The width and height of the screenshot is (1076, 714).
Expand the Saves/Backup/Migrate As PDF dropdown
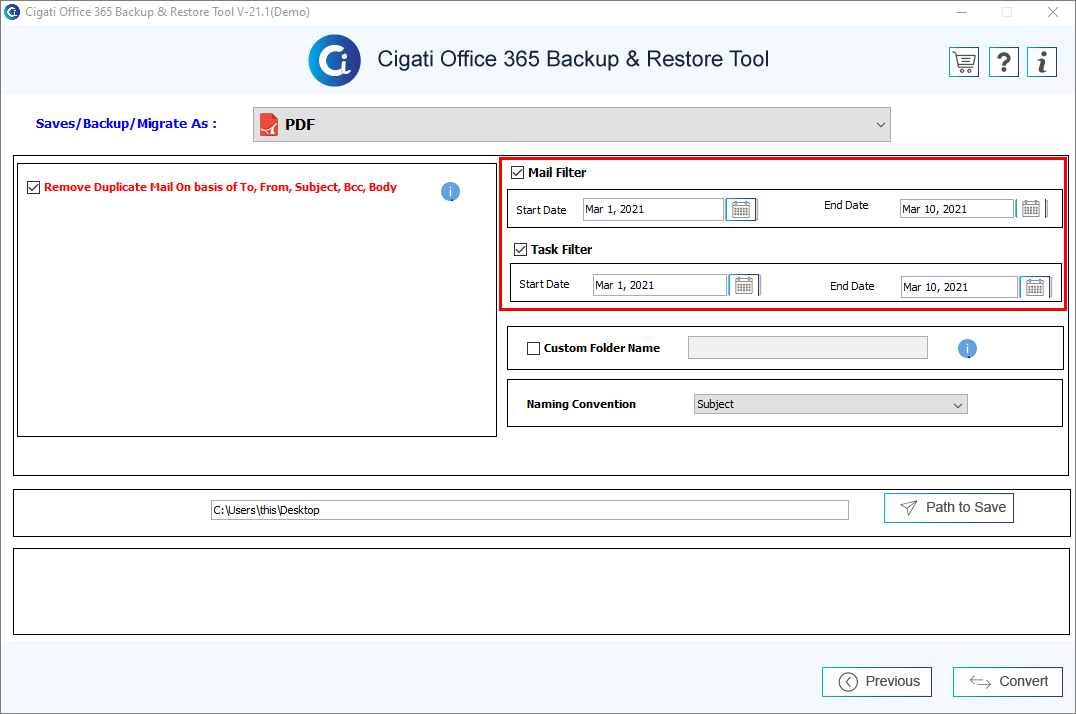[572, 124]
